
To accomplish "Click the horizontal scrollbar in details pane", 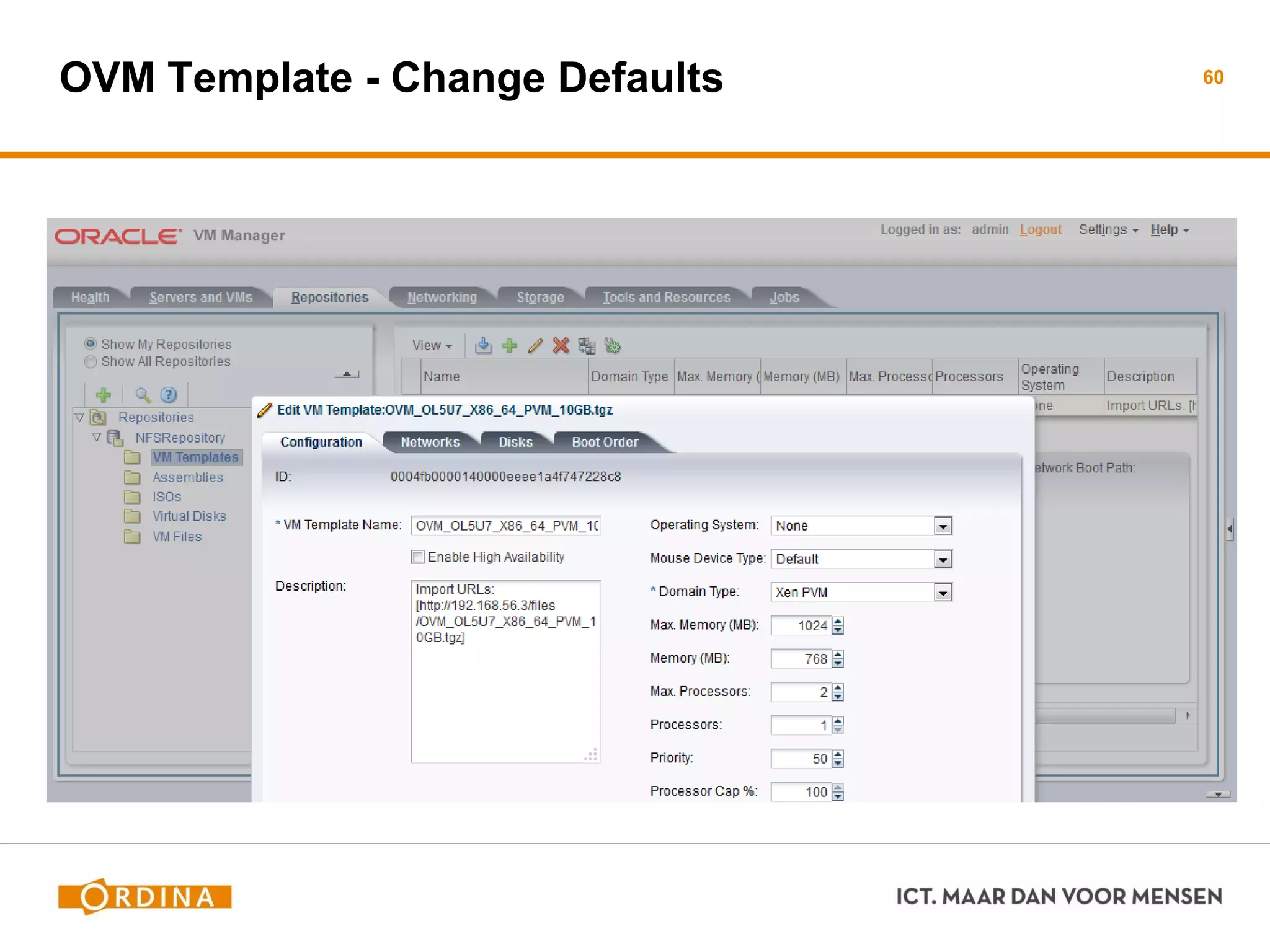I will click(1105, 715).
